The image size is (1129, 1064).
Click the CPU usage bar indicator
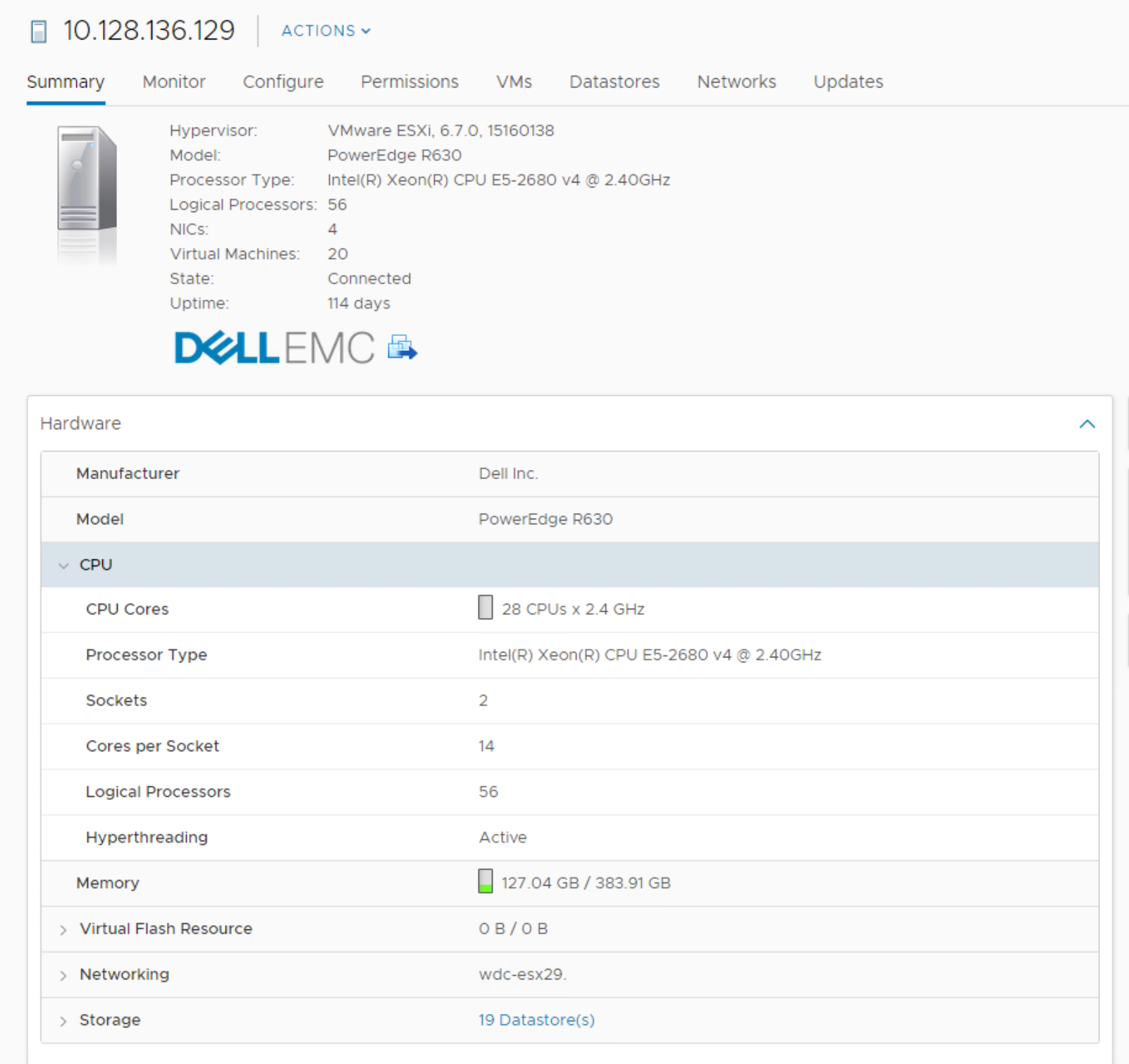tap(485, 607)
